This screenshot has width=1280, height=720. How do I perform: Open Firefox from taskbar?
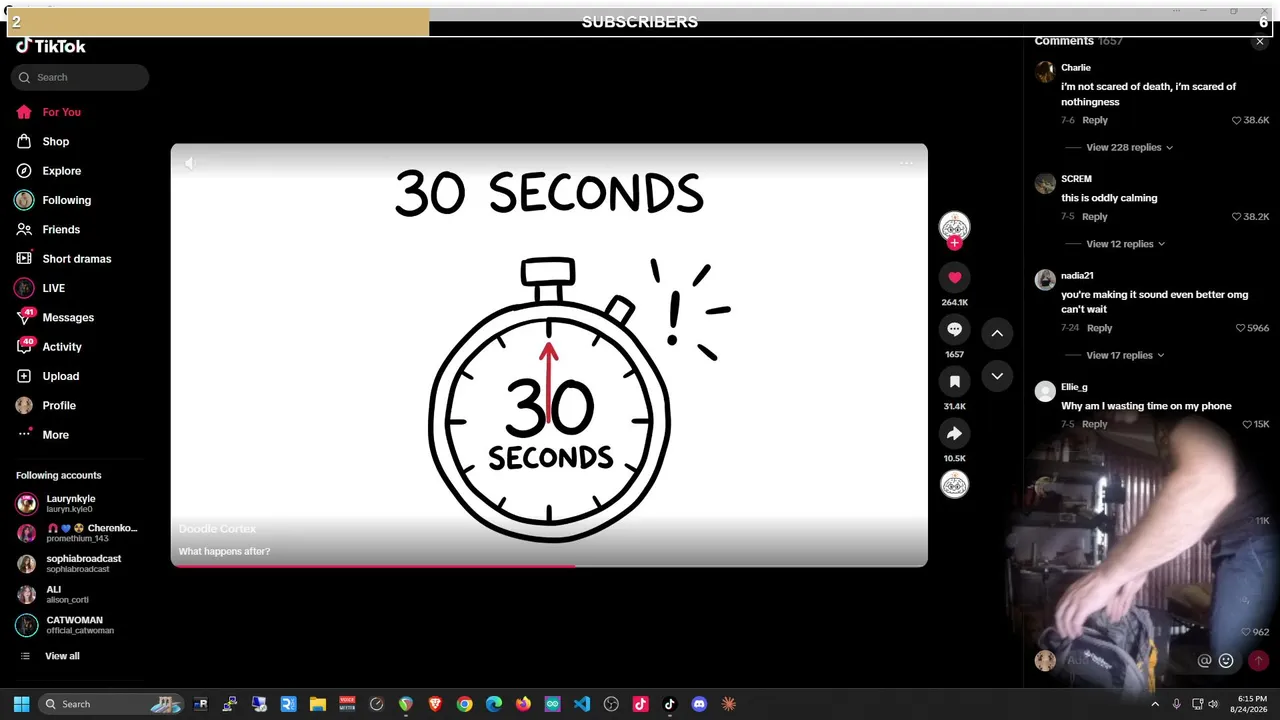click(x=523, y=704)
